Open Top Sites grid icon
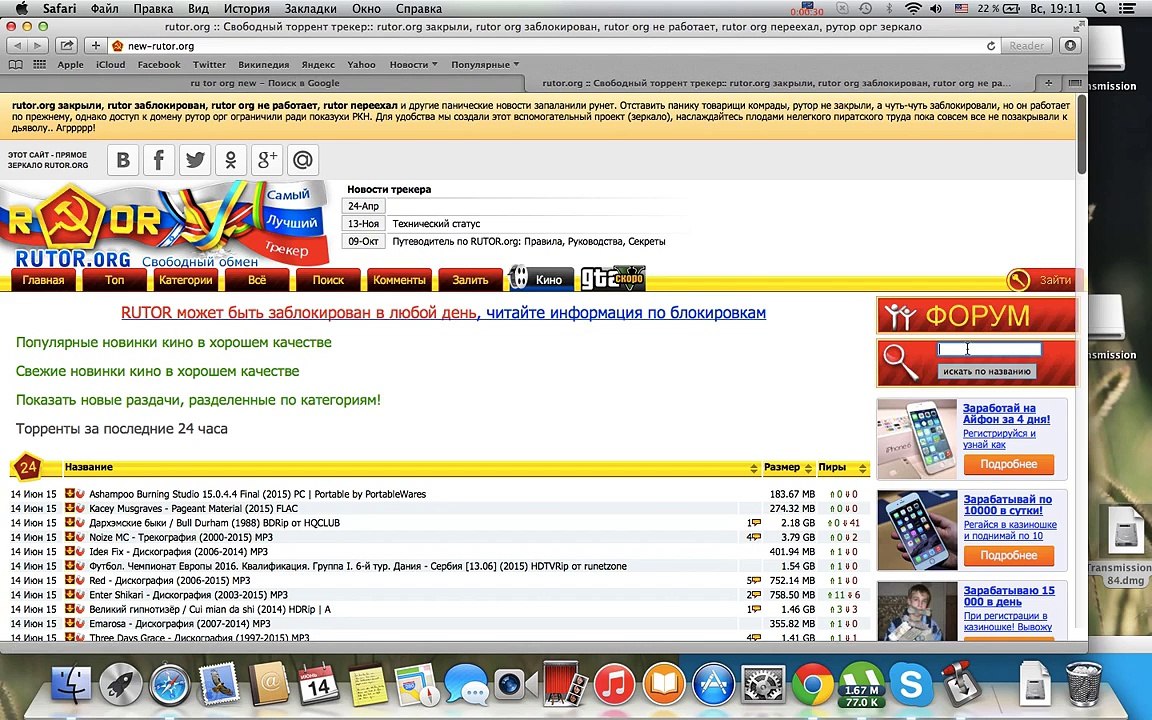This screenshot has width=1152, height=720. (x=40, y=65)
